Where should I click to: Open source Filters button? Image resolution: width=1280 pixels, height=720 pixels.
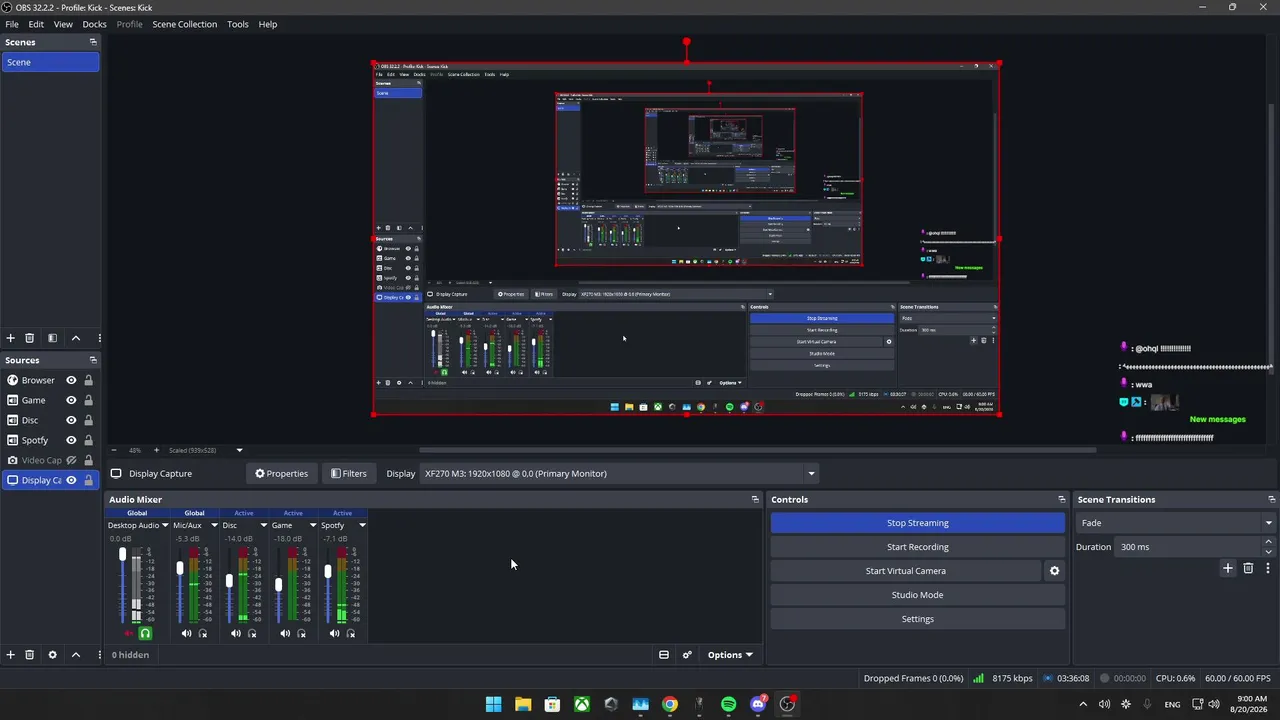coord(349,474)
